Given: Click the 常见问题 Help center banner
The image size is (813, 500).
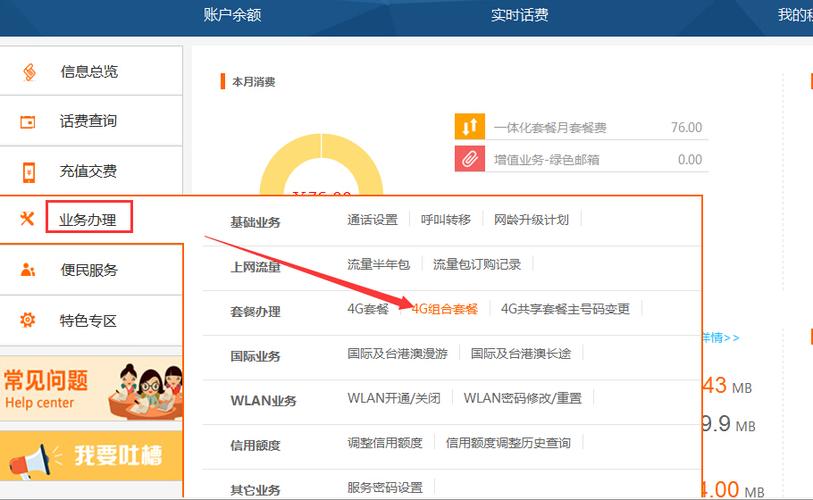Looking at the screenshot, I should (x=91, y=388).
